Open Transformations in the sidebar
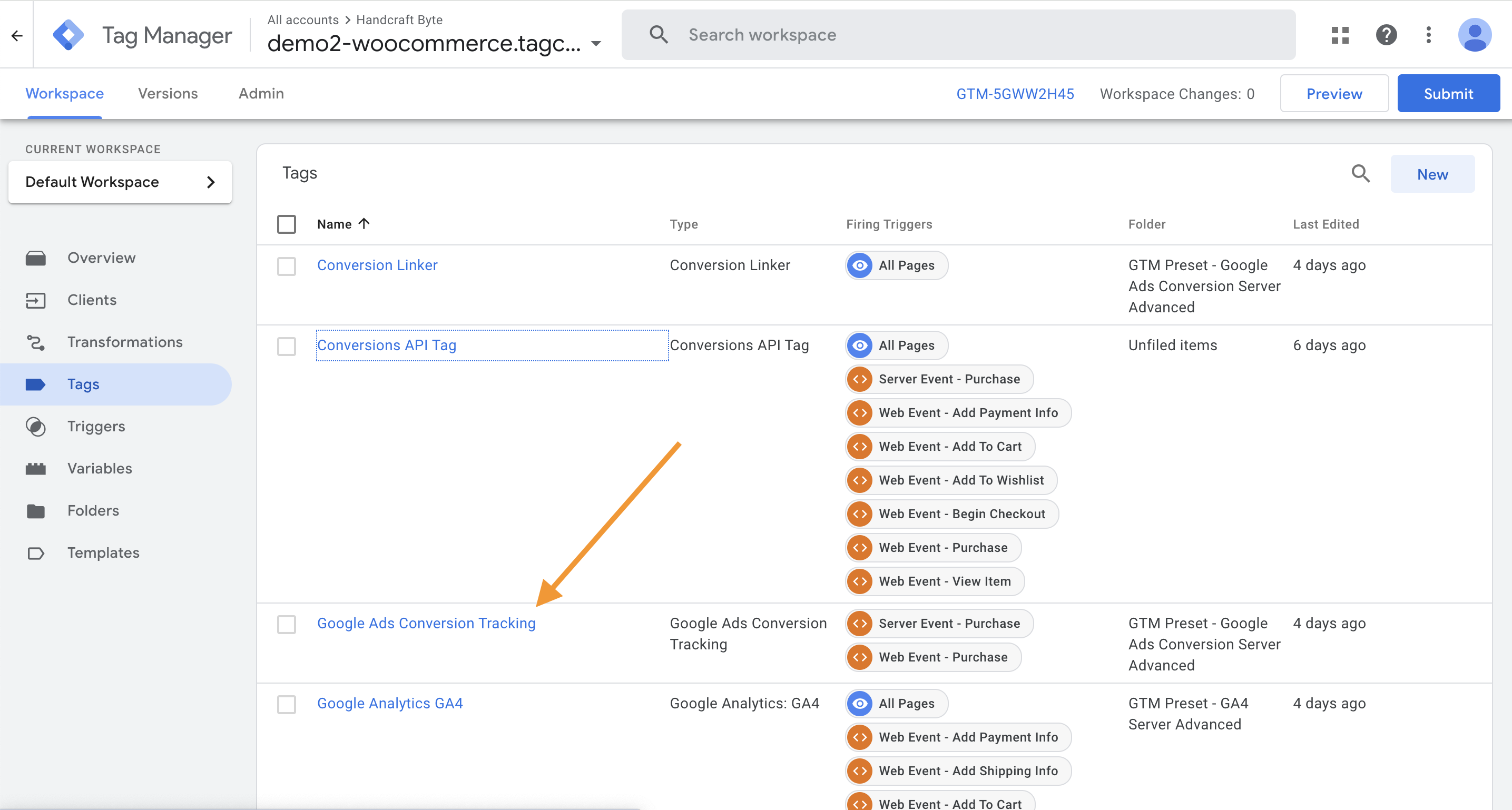The height and width of the screenshot is (810, 1512). click(124, 342)
